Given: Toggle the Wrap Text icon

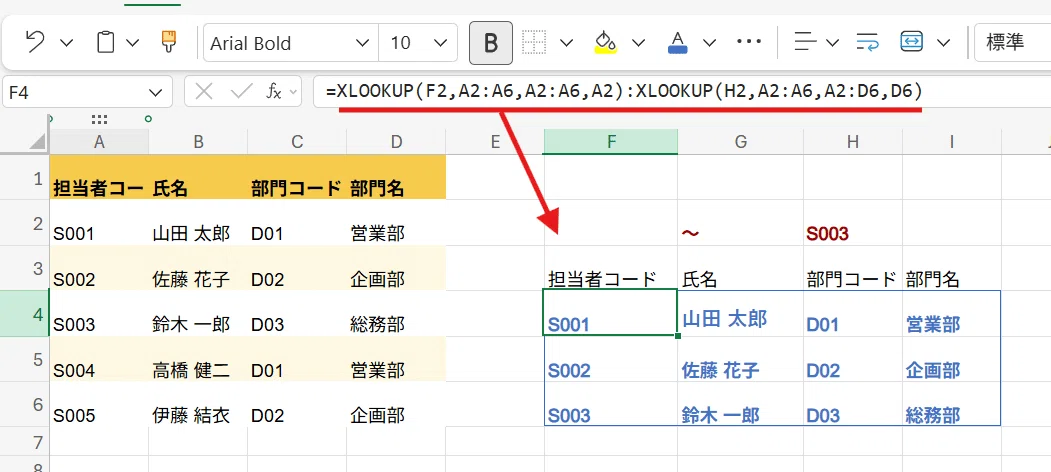Looking at the screenshot, I should [868, 42].
